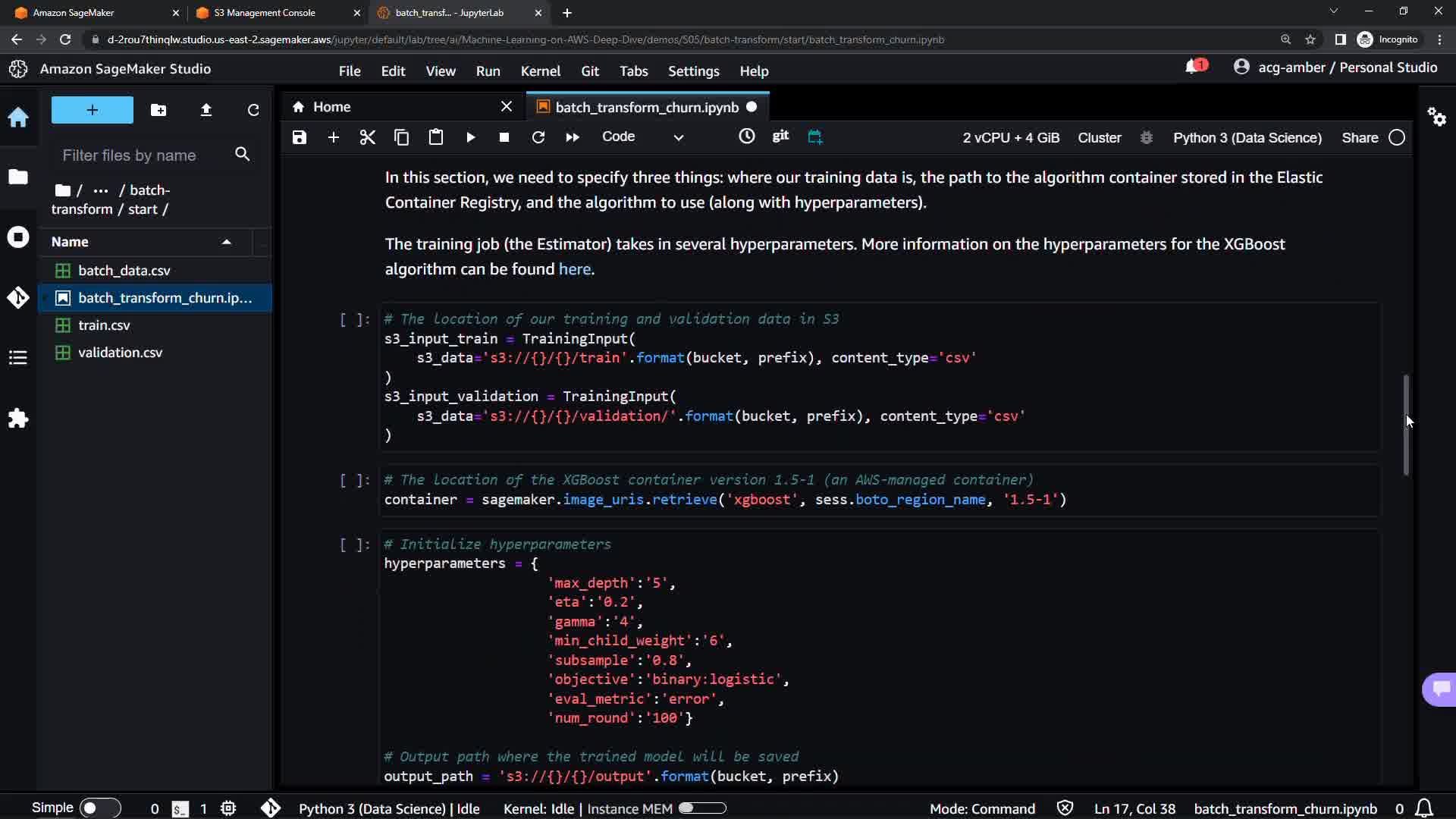
Task: Open the Kernel menu
Action: [x=540, y=71]
